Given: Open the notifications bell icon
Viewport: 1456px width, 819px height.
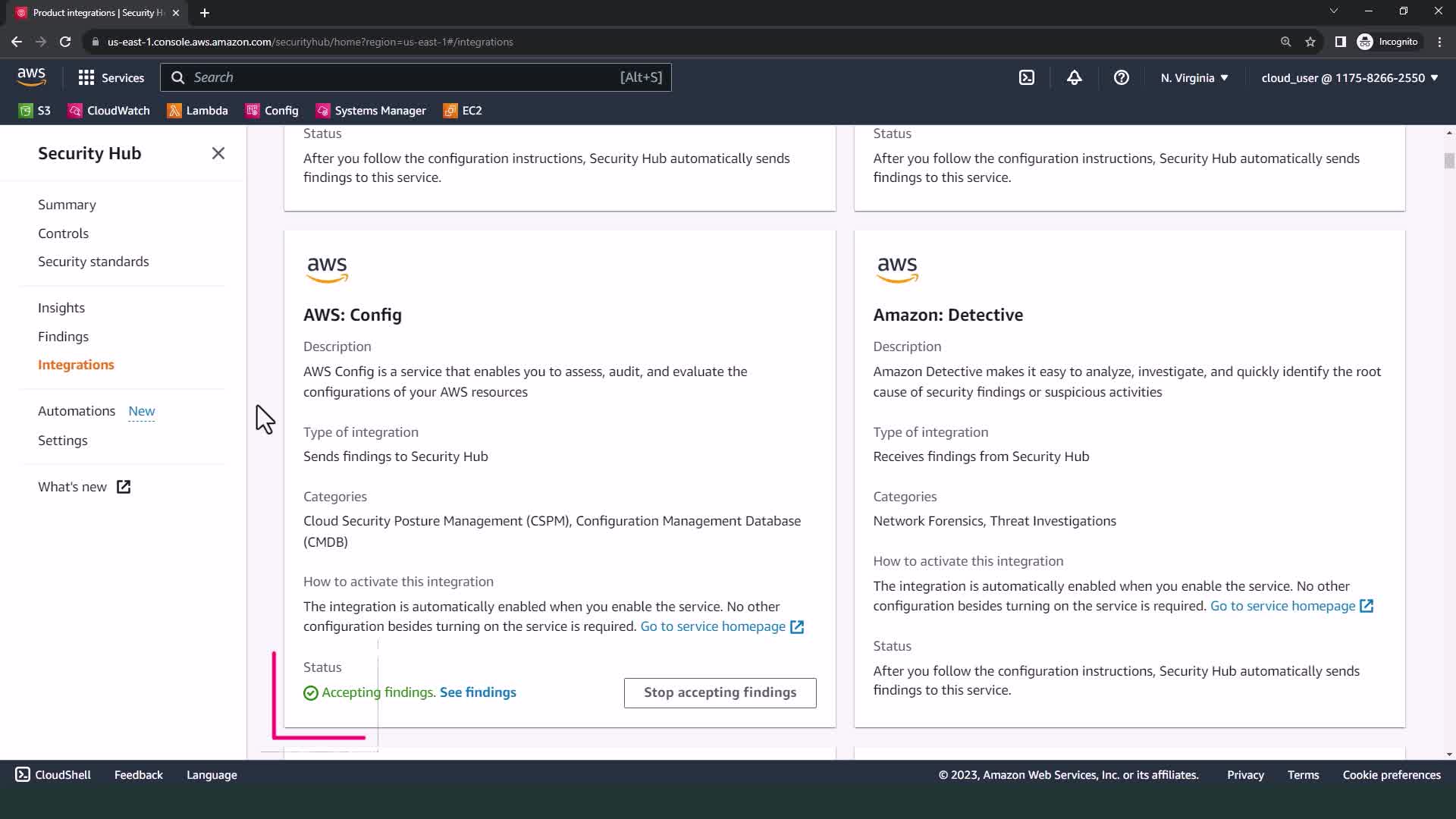Looking at the screenshot, I should click(1074, 77).
